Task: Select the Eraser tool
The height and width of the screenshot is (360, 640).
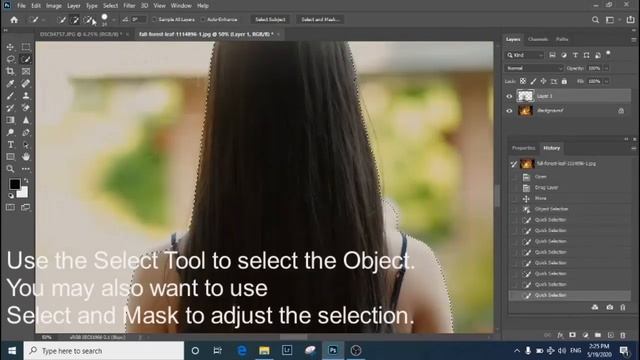Action: (x=26, y=108)
